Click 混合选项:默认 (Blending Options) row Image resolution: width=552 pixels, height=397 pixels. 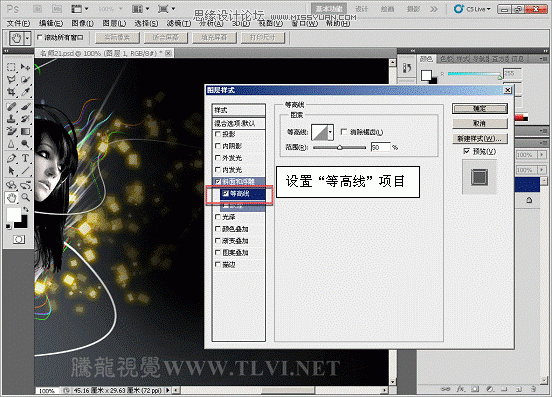coord(239,124)
